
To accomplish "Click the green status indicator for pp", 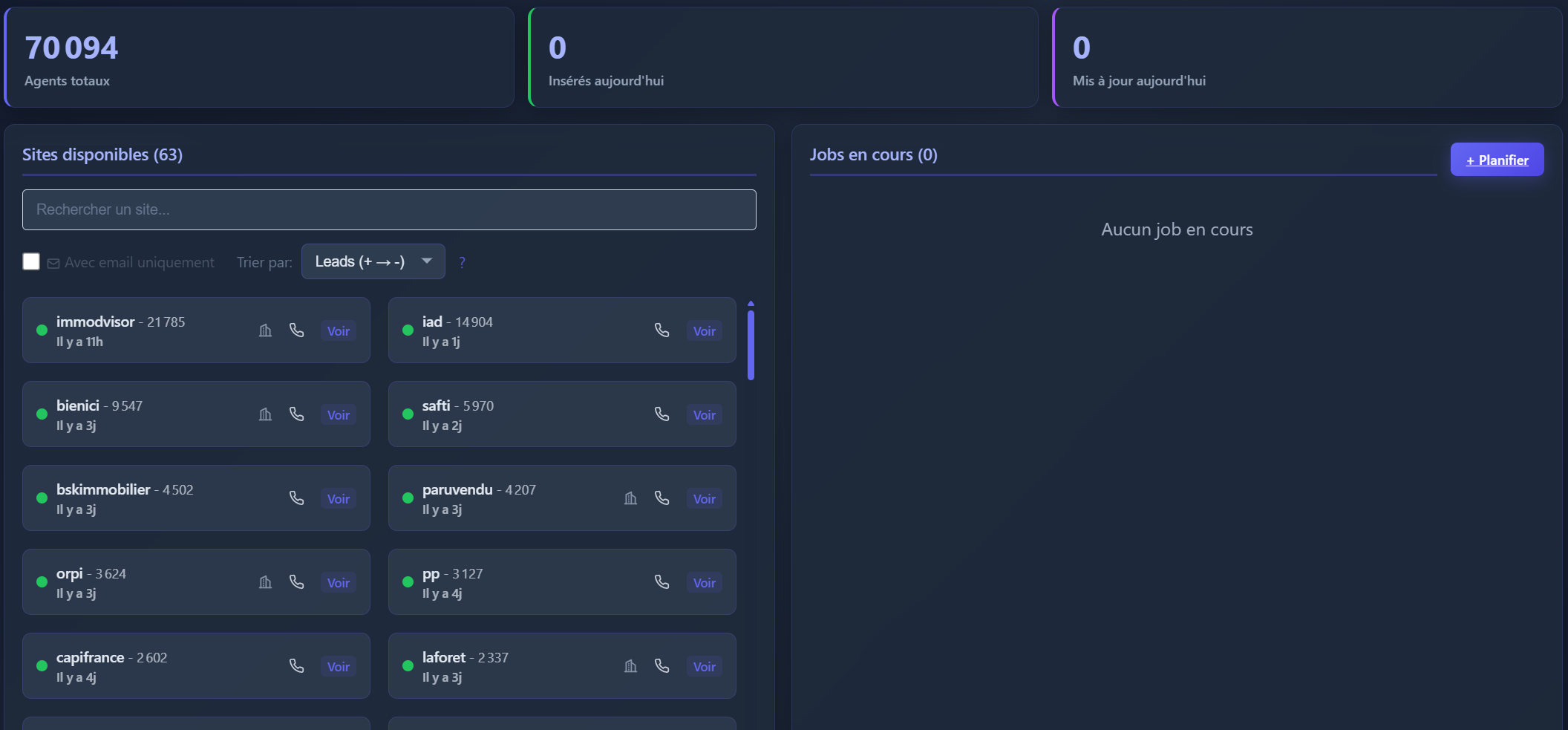I will click(x=407, y=582).
